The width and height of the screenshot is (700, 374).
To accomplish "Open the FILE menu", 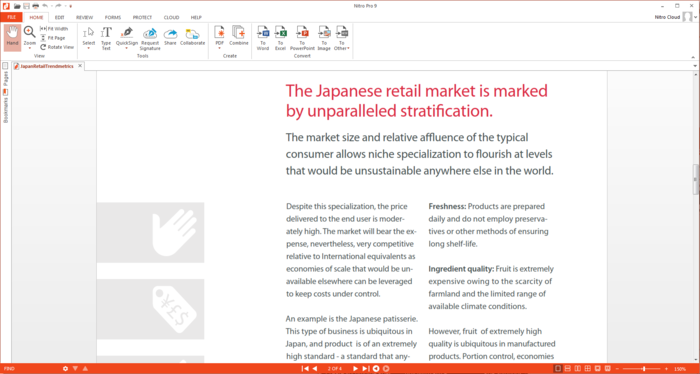I will (11, 17).
